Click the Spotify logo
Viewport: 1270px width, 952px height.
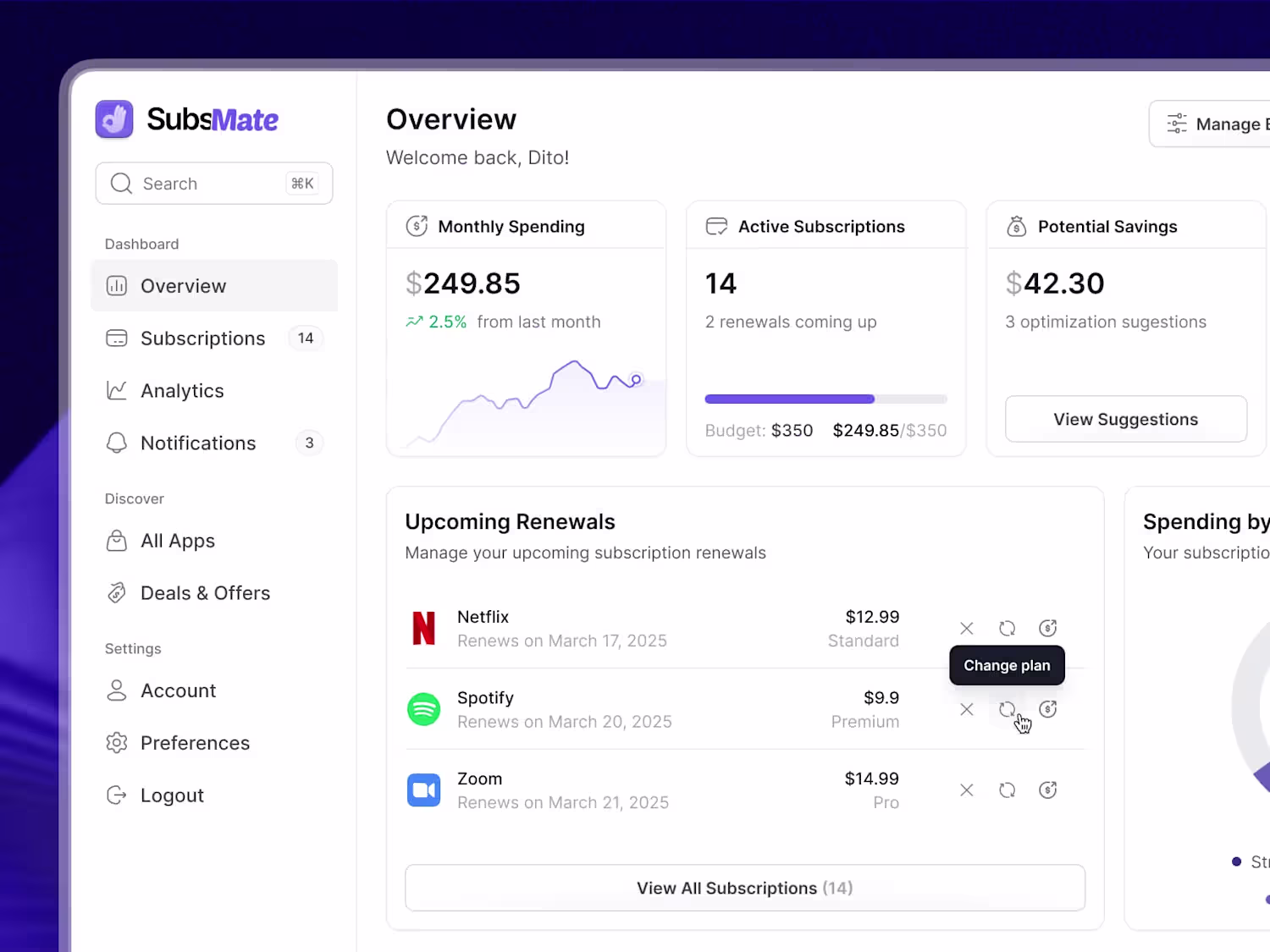click(423, 709)
